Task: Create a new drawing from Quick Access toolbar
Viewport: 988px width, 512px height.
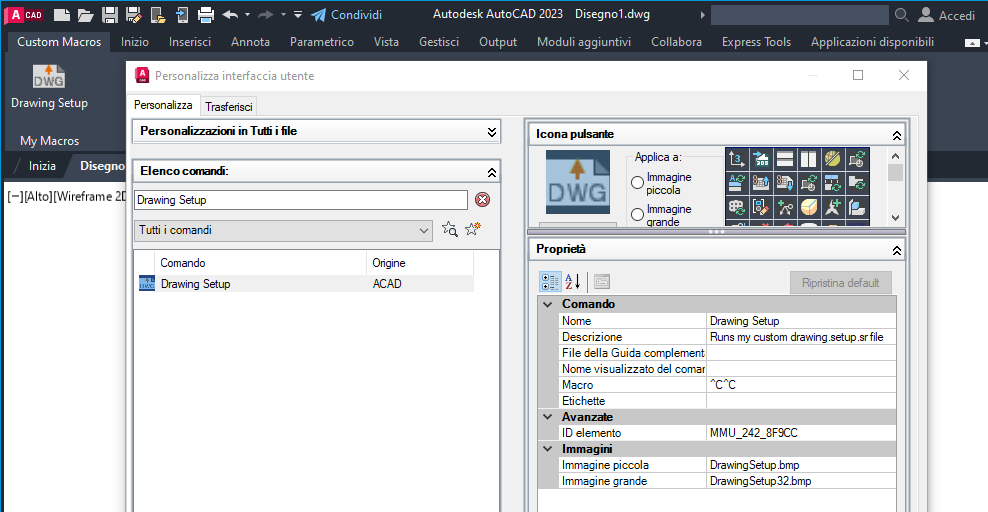Action: point(62,14)
